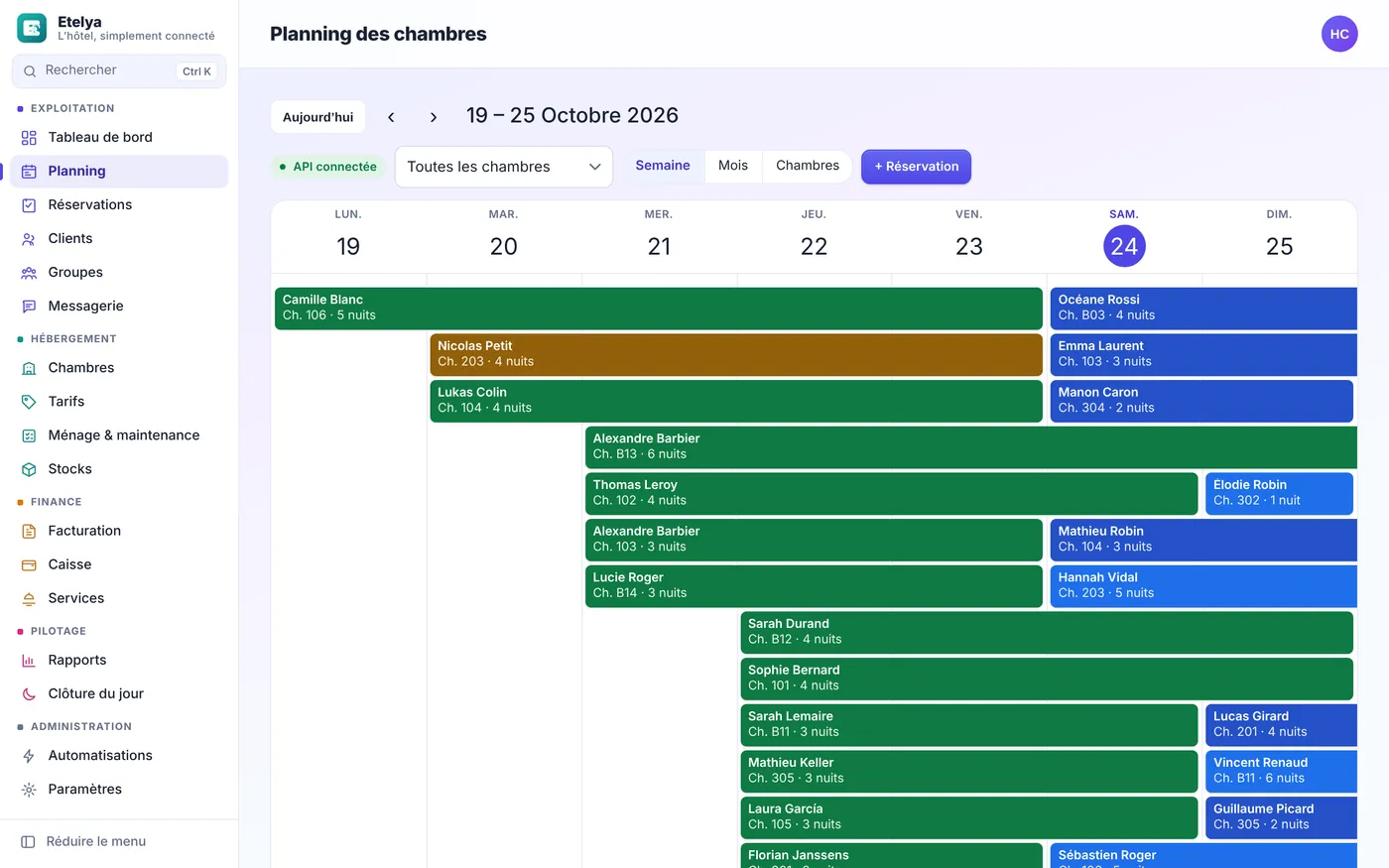Image resolution: width=1389 pixels, height=868 pixels.
Task: Click the Etelya logo icon
Action: click(32, 28)
